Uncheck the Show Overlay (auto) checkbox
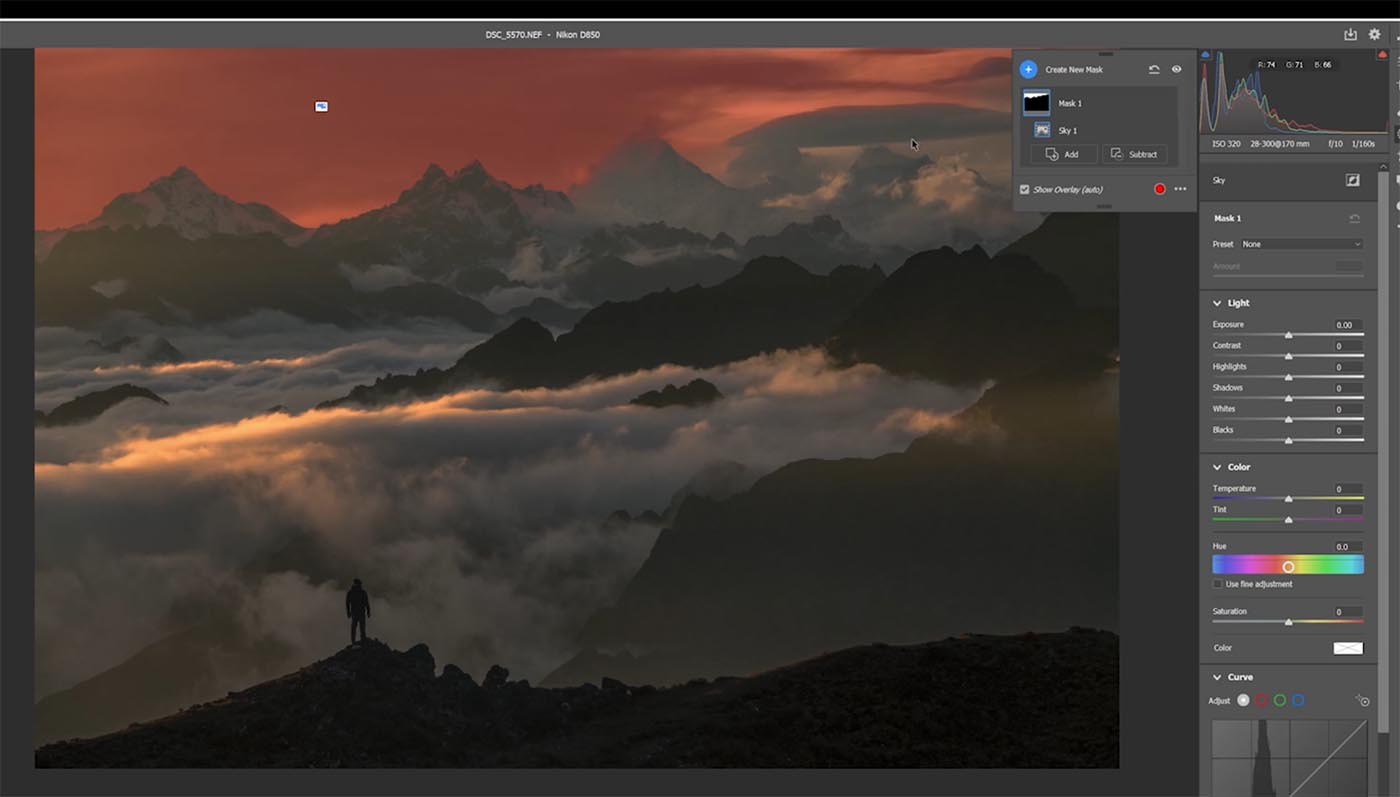This screenshot has height=797, width=1400. [1024, 189]
